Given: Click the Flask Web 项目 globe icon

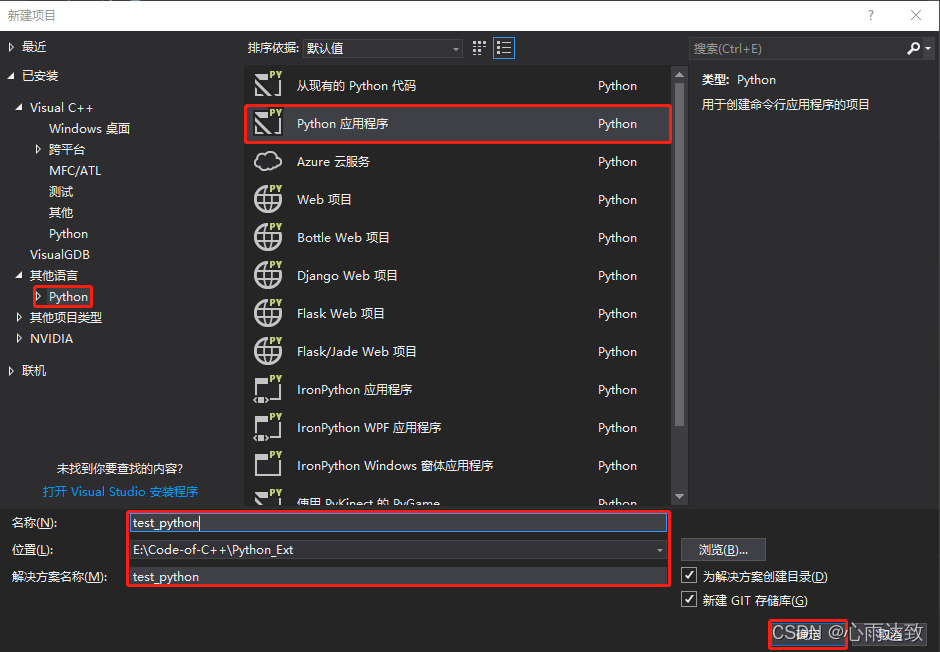Looking at the screenshot, I should 268,312.
